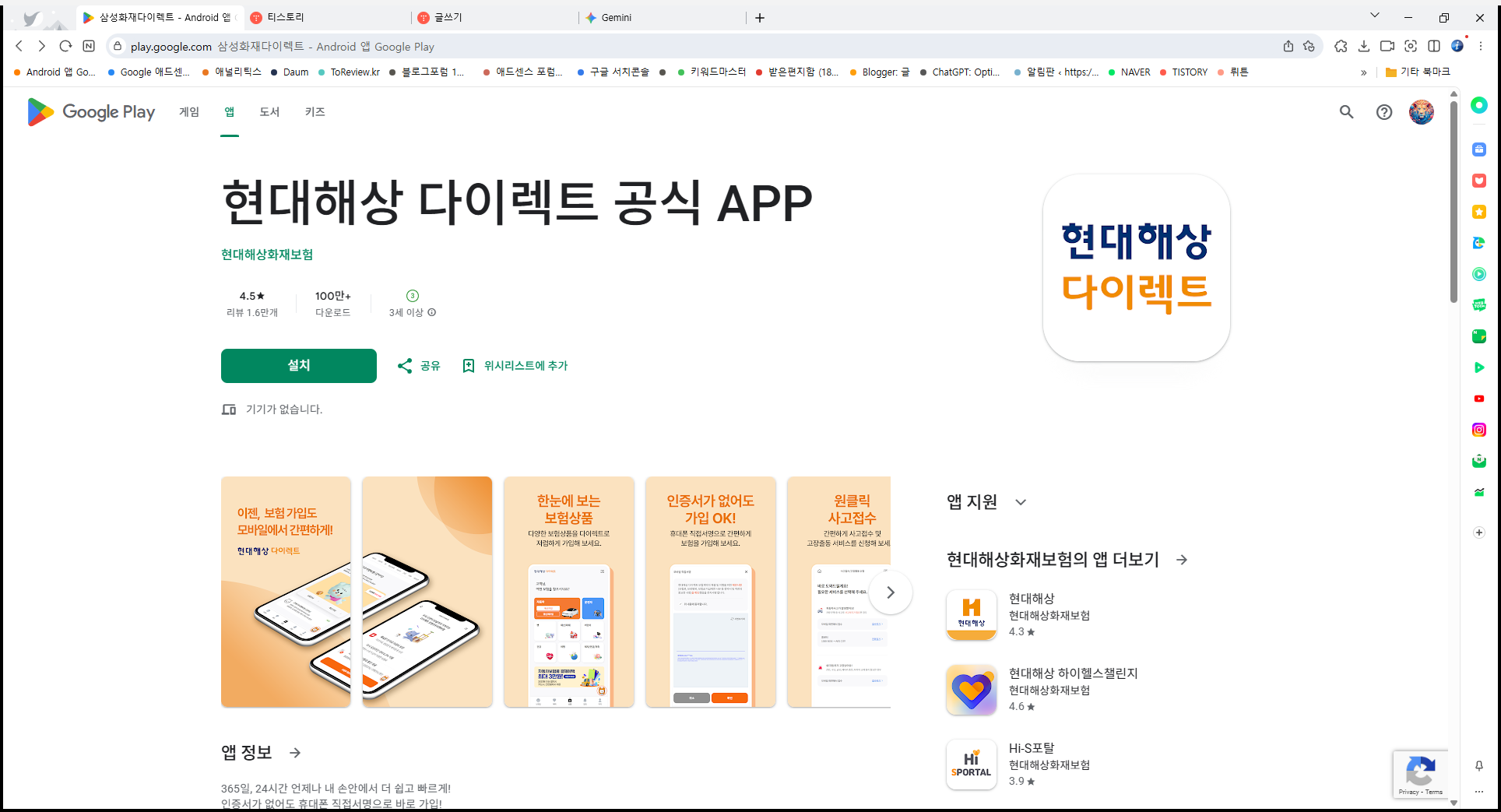Open the 현대해상화재보험 developer link
The height and width of the screenshot is (812, 1501).
click(x=265, y=255)
